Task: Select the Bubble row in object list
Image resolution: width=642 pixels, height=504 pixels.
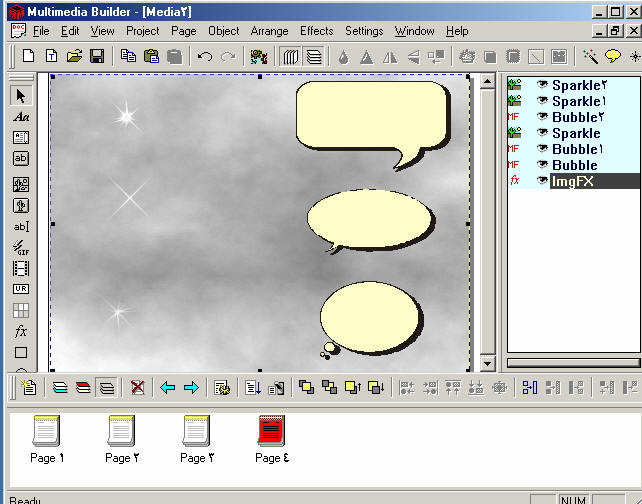Action: (573, 165)
